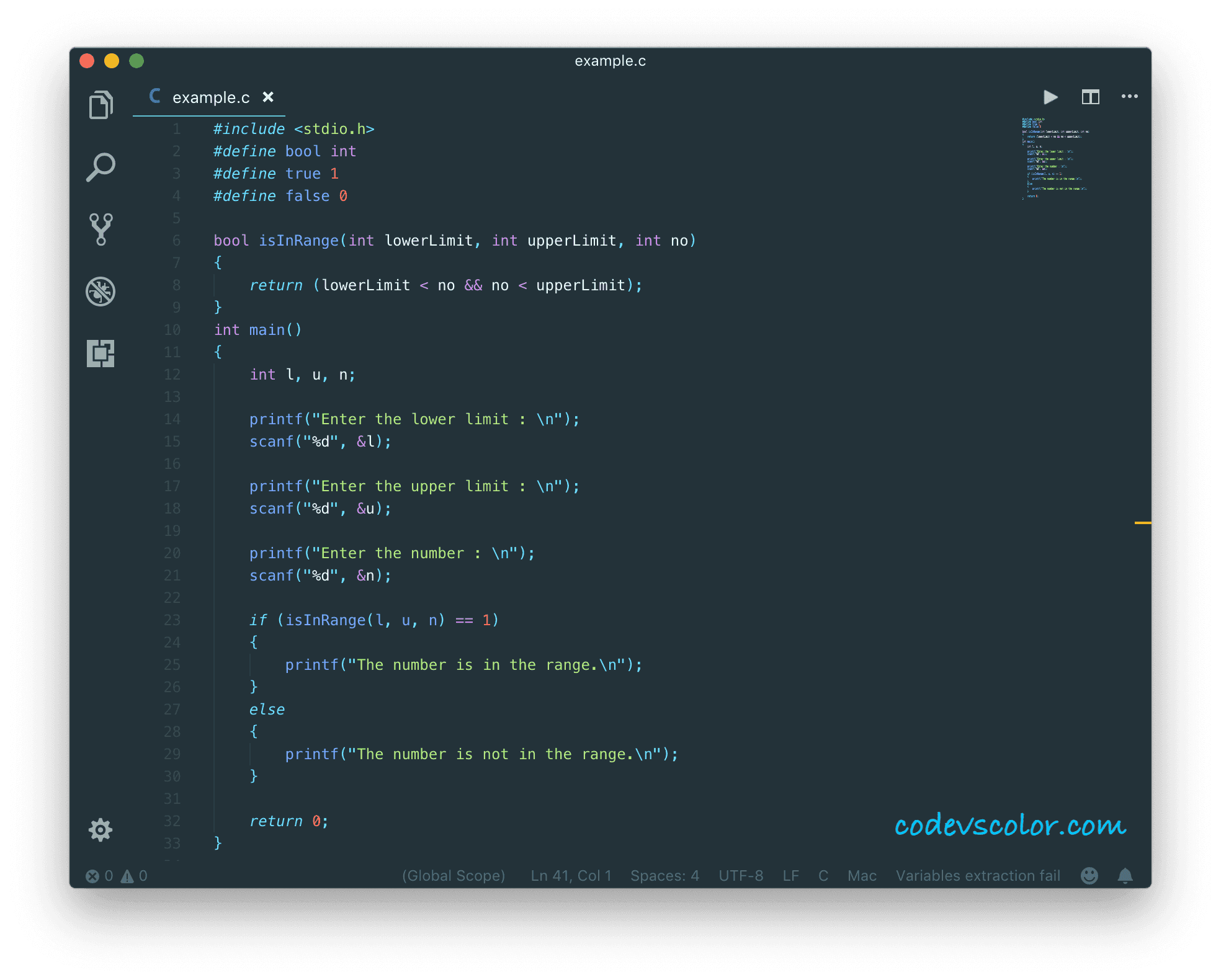Open the editor More Actions menu
Screen dimensions: 1221x980
click(1129, 97)
